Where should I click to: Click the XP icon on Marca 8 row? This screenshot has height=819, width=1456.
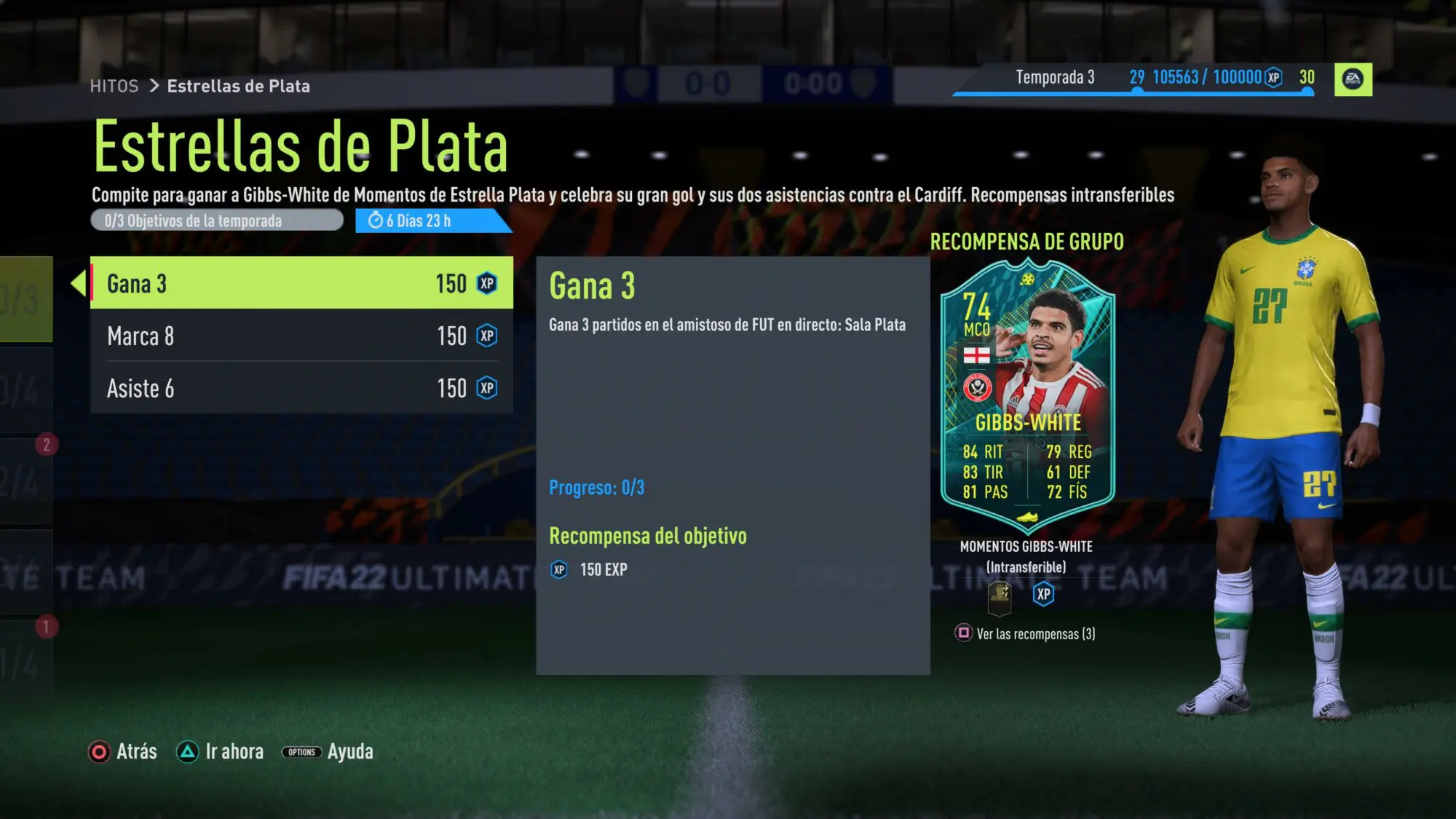[x=487, y=336]
